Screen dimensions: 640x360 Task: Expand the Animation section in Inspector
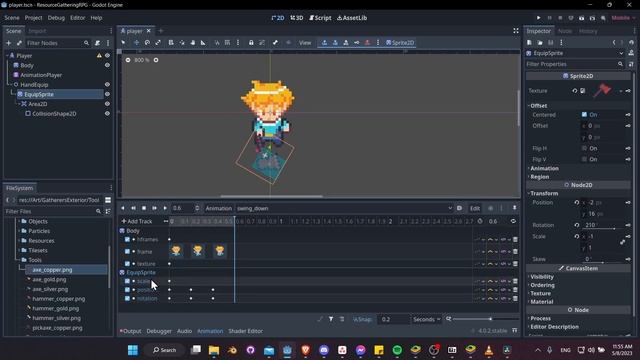tap(544, 169)
